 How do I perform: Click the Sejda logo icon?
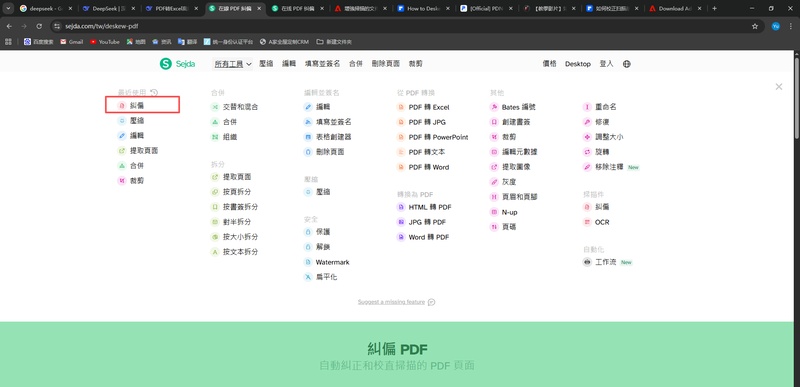tap(166, 64)
